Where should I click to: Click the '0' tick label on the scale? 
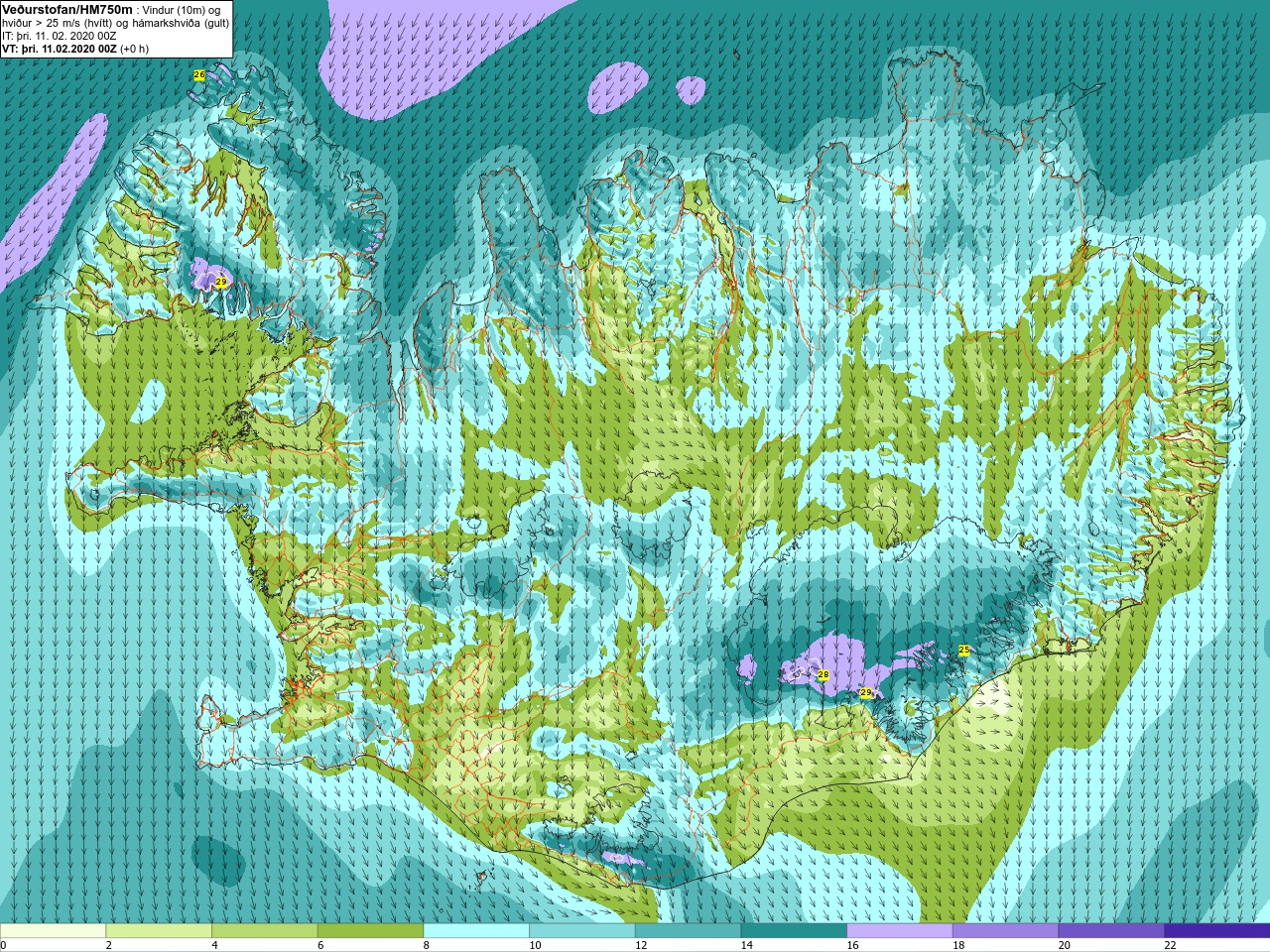pyautogui.click(x=3, y=945)
